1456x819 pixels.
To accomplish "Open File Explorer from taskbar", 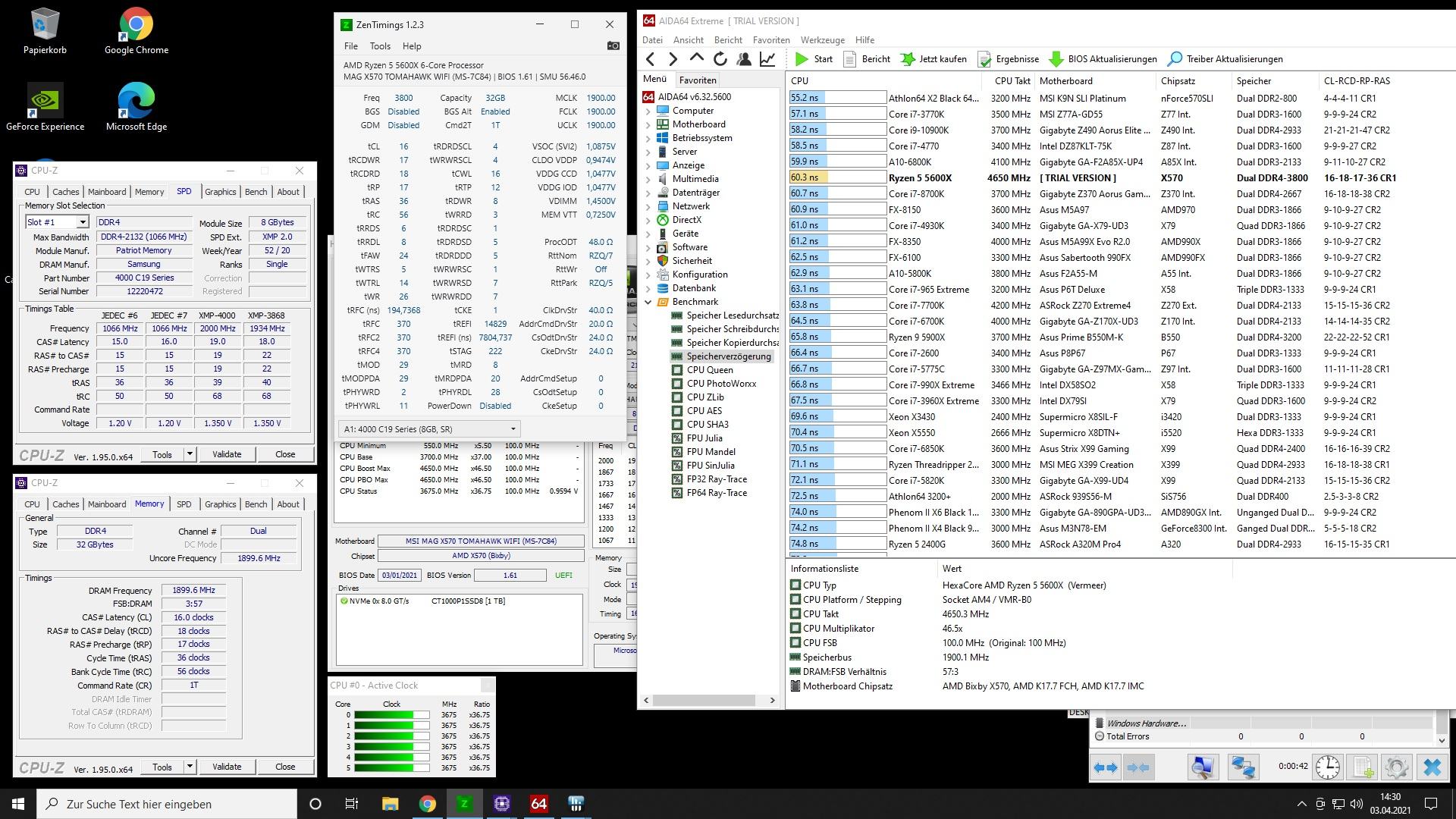I will [390, 804].
